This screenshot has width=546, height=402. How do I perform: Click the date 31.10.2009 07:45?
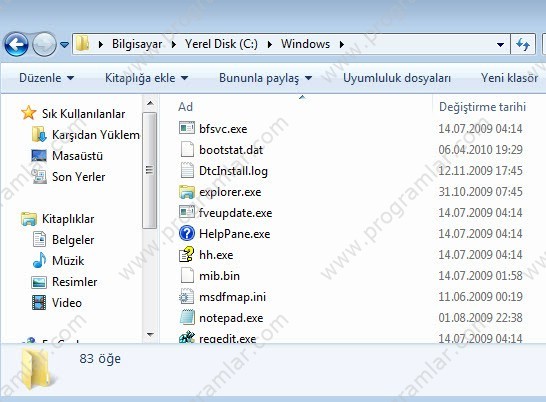pos(481,192)
